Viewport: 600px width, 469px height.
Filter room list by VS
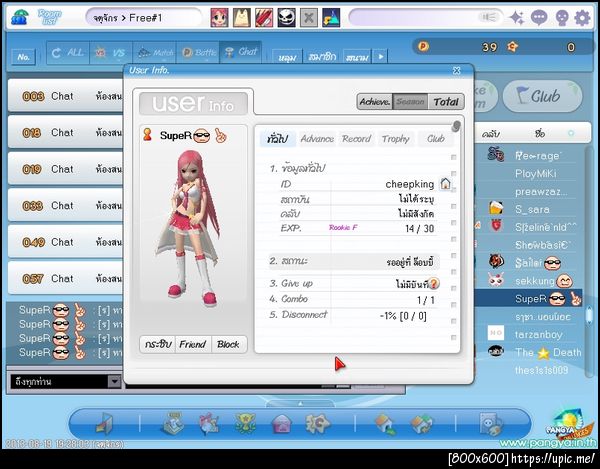111,53
